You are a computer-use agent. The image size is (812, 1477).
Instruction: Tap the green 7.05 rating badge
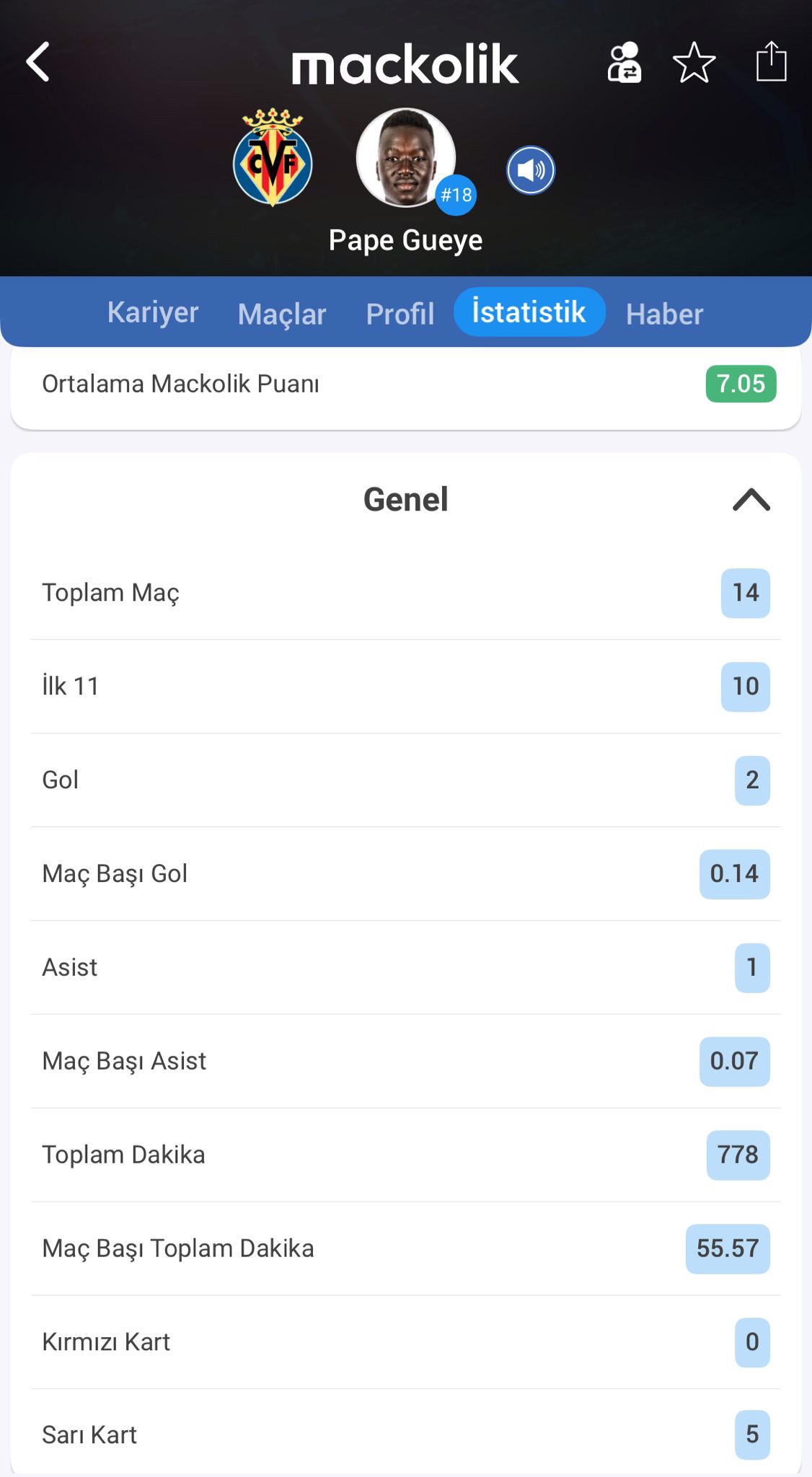pos(741,384)
